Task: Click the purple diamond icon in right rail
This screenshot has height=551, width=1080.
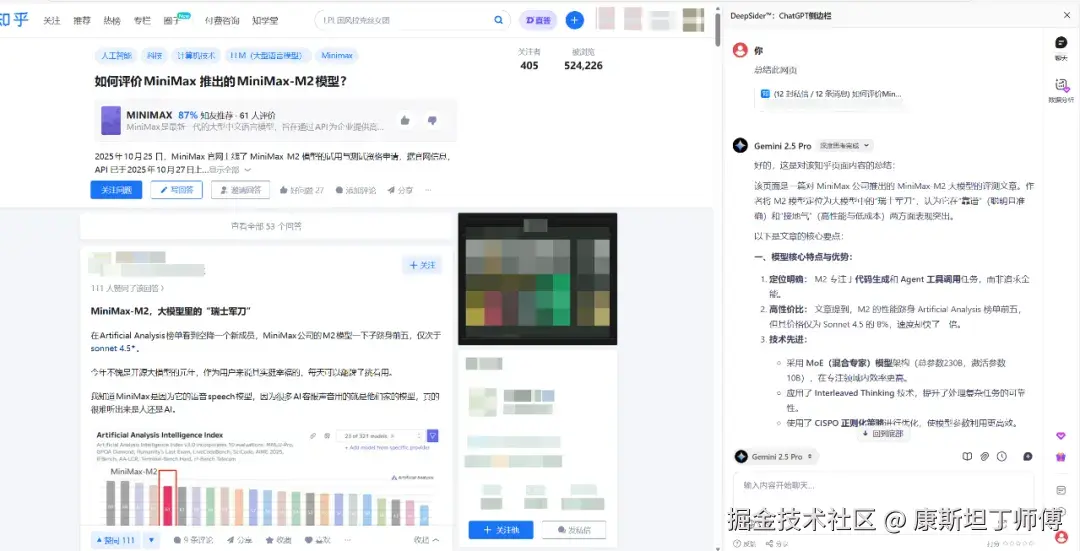Action: (1061, 436)
